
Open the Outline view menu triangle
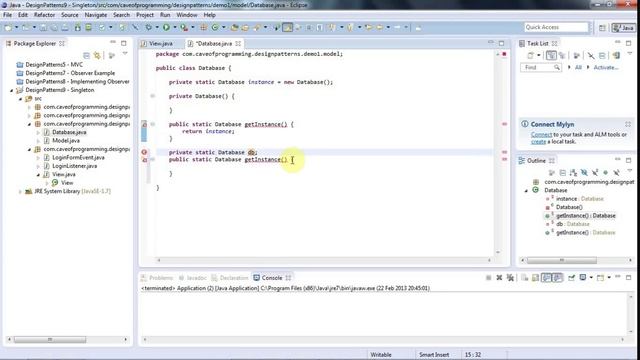click(630, 171)
